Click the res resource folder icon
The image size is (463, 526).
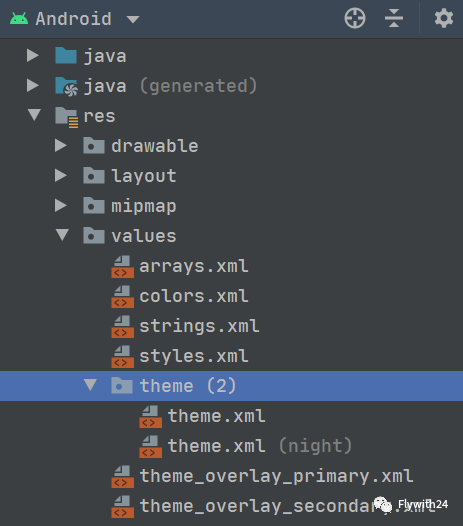(66, 117)
